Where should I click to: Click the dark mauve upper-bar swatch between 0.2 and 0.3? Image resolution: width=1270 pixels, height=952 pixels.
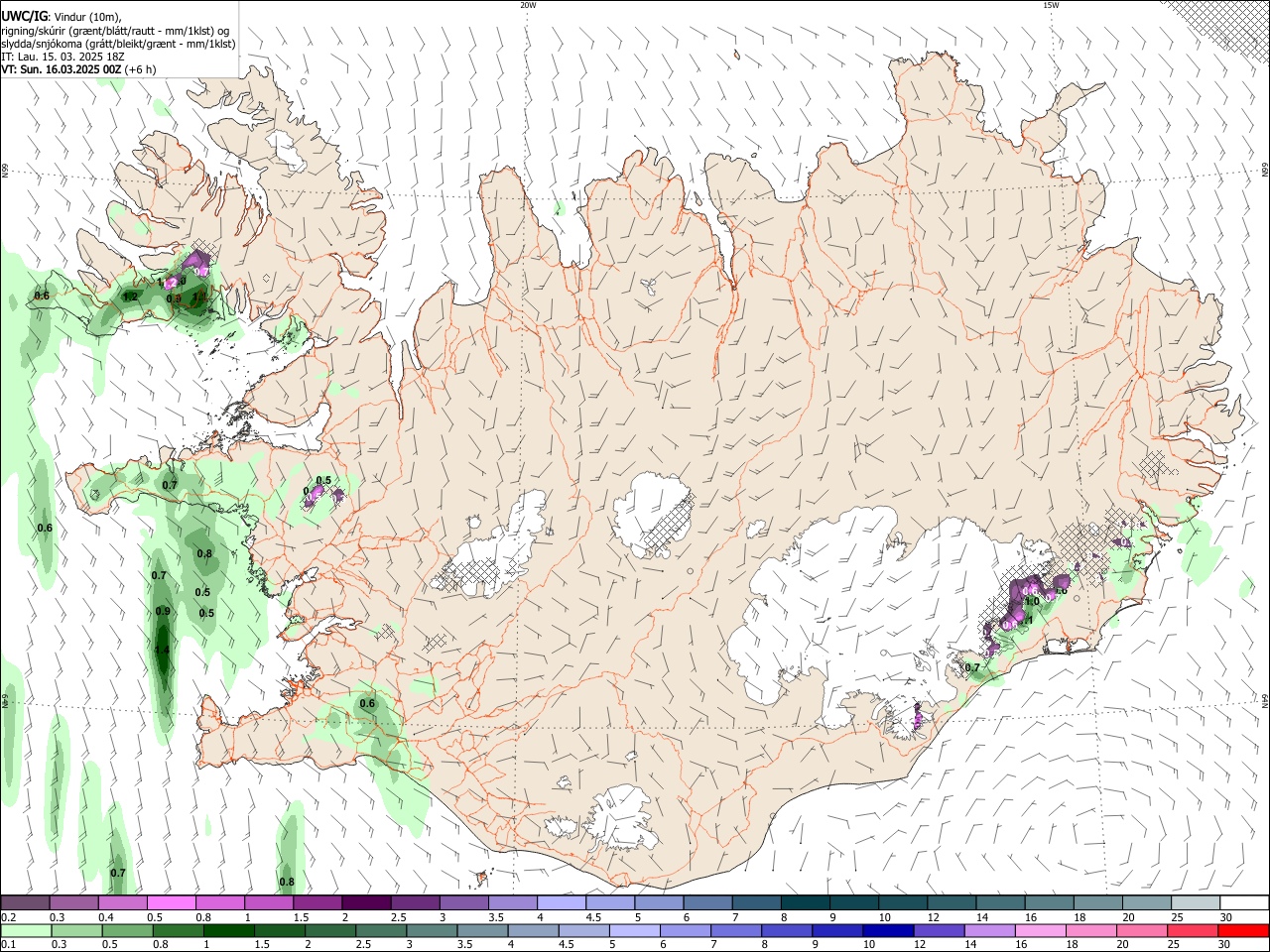(25, 903)
